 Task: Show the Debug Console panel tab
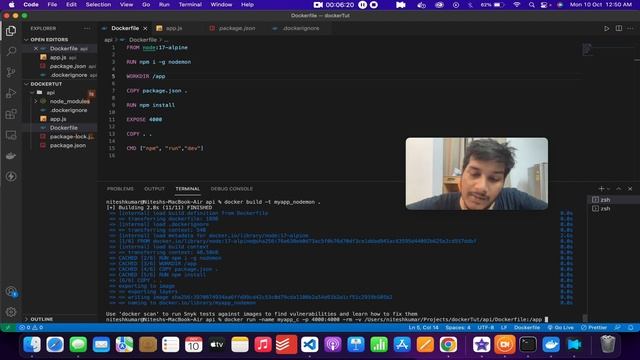pyautogui.click(x=231, y=189)
